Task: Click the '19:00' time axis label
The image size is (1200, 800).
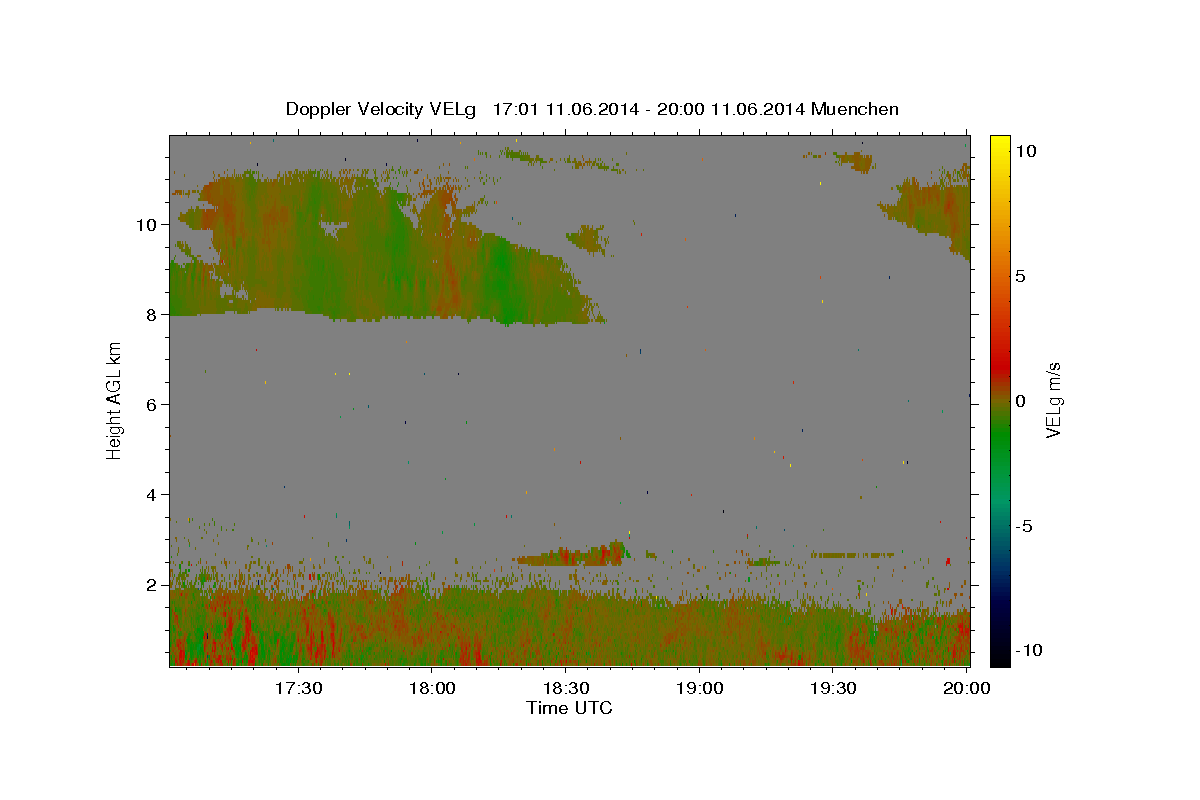Action: point(699,688)
